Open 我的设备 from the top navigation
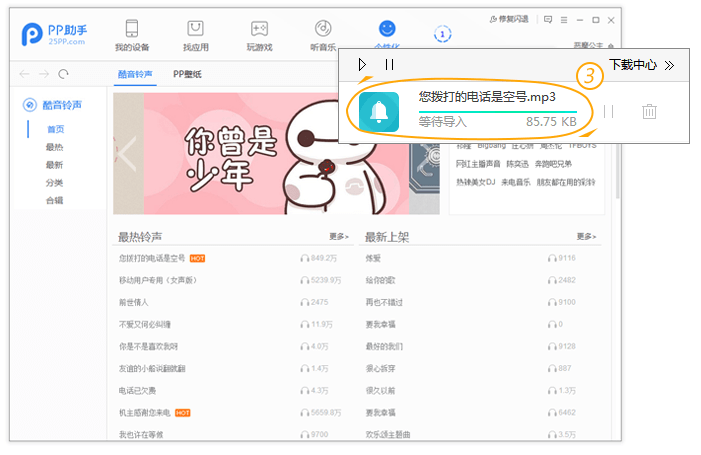 click(132, 36)
